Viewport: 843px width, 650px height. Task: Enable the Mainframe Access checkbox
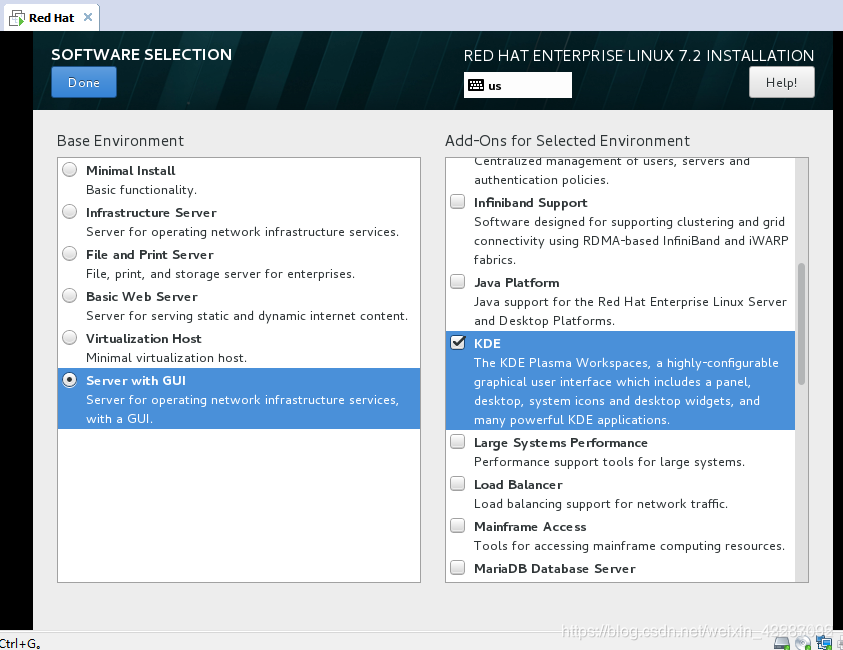[x=458, y=526]
